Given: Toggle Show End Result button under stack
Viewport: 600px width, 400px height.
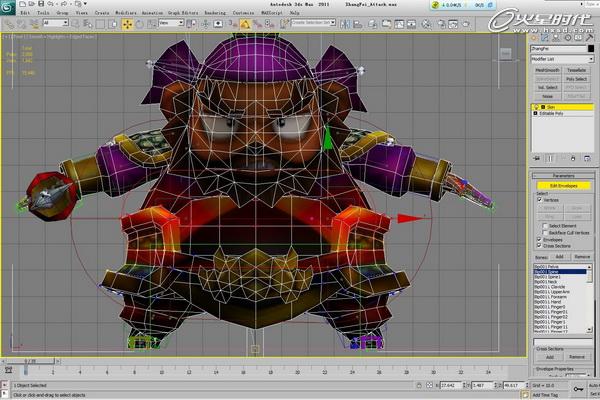Looking at the screenshot, I should [550, 158].
